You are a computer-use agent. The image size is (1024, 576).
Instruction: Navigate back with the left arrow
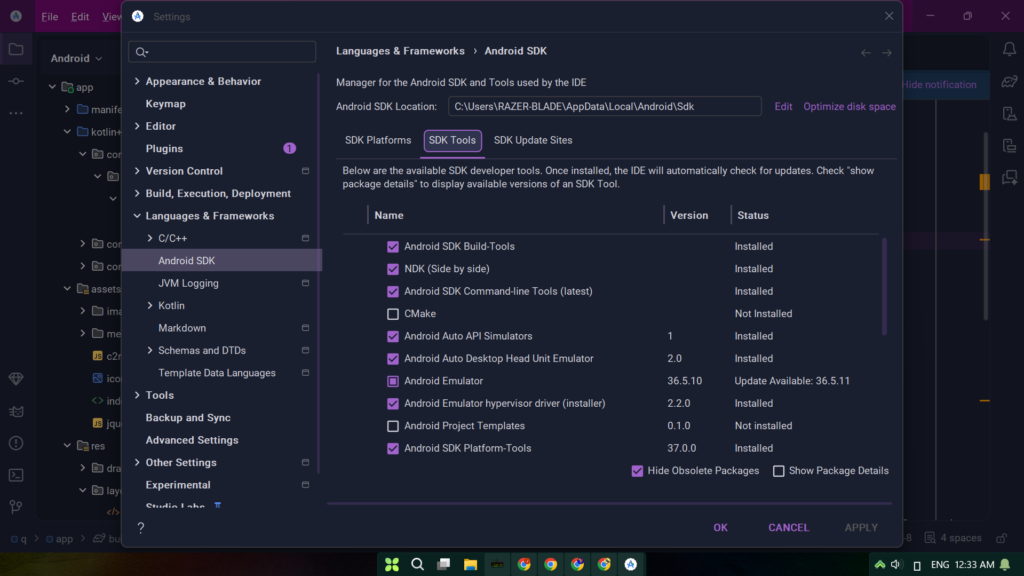pos(866,53)
